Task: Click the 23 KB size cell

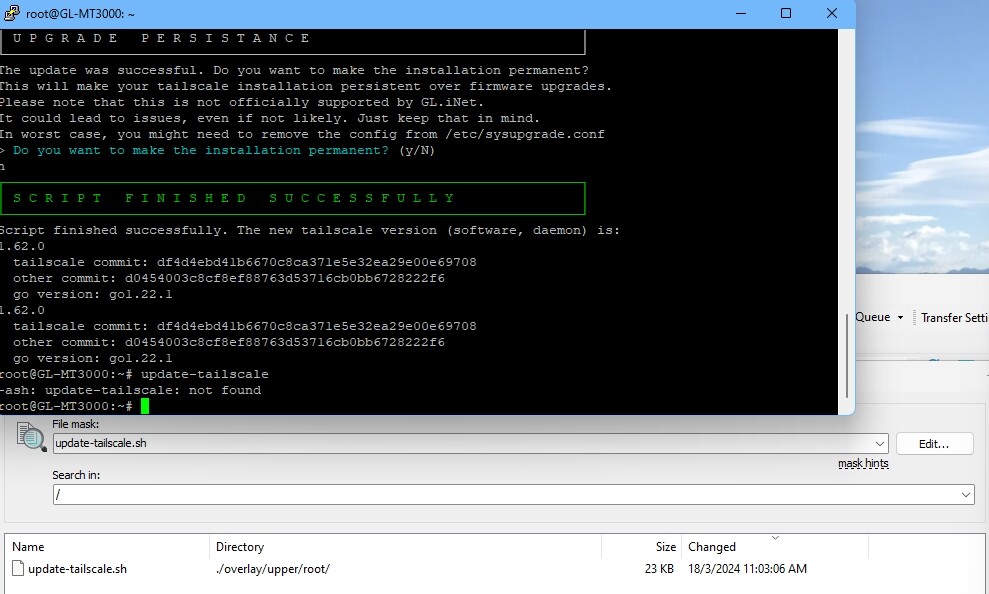Action: [659, 569]
